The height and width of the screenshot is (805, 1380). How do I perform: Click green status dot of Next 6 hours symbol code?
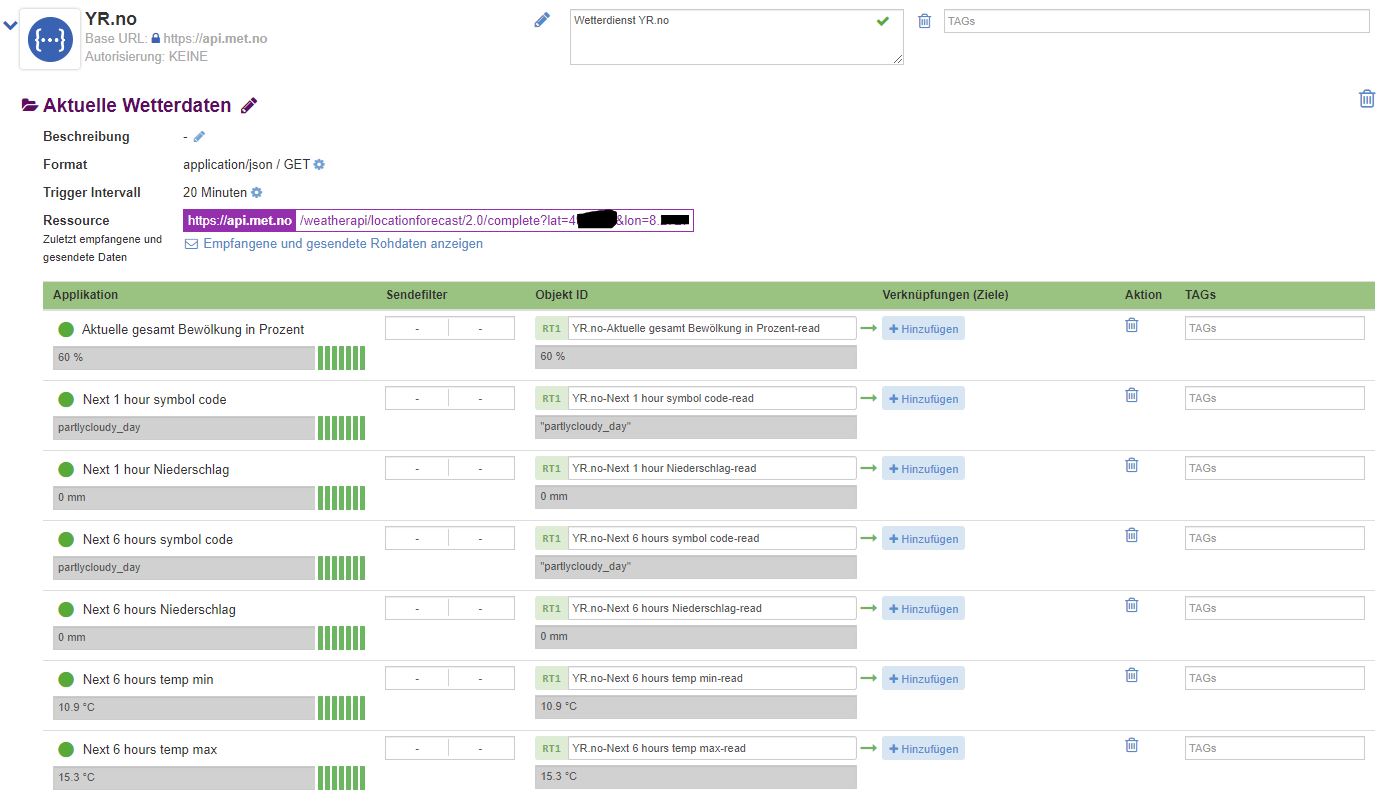(x=66, y=539)
